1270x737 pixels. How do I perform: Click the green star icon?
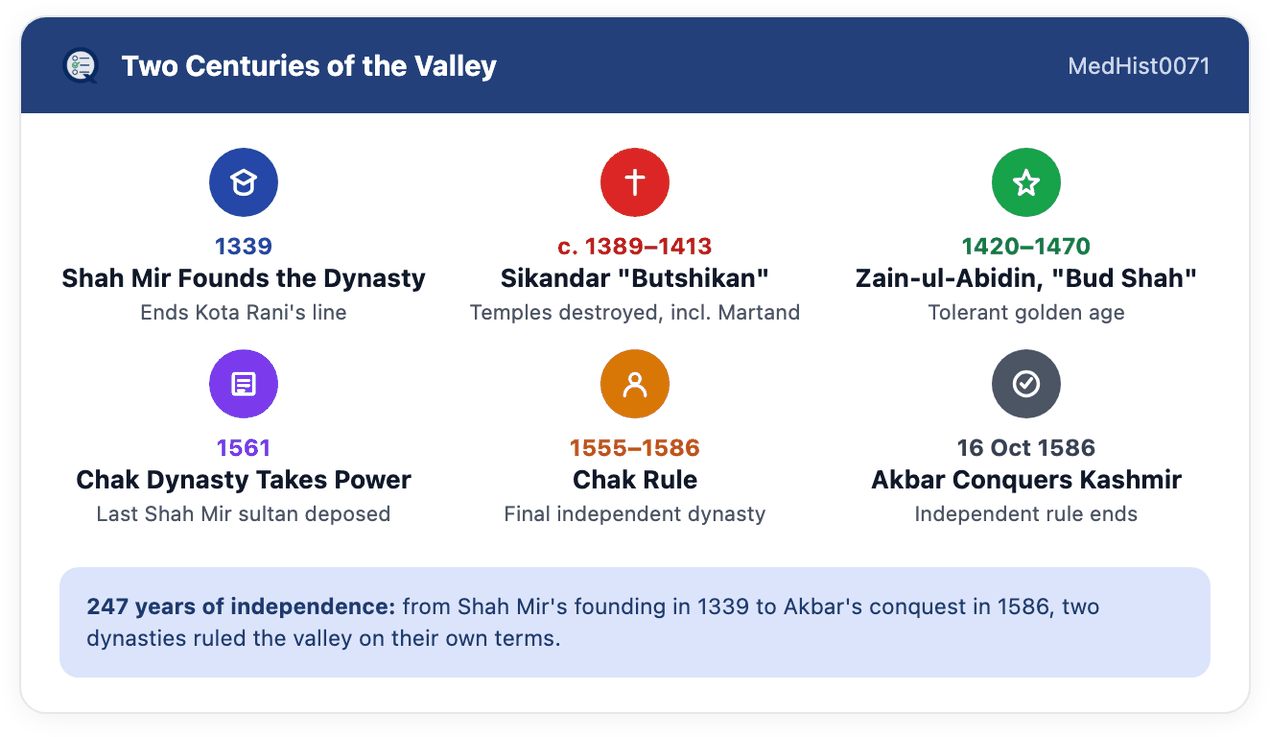pyautogui.click(x=1026, y=182)
